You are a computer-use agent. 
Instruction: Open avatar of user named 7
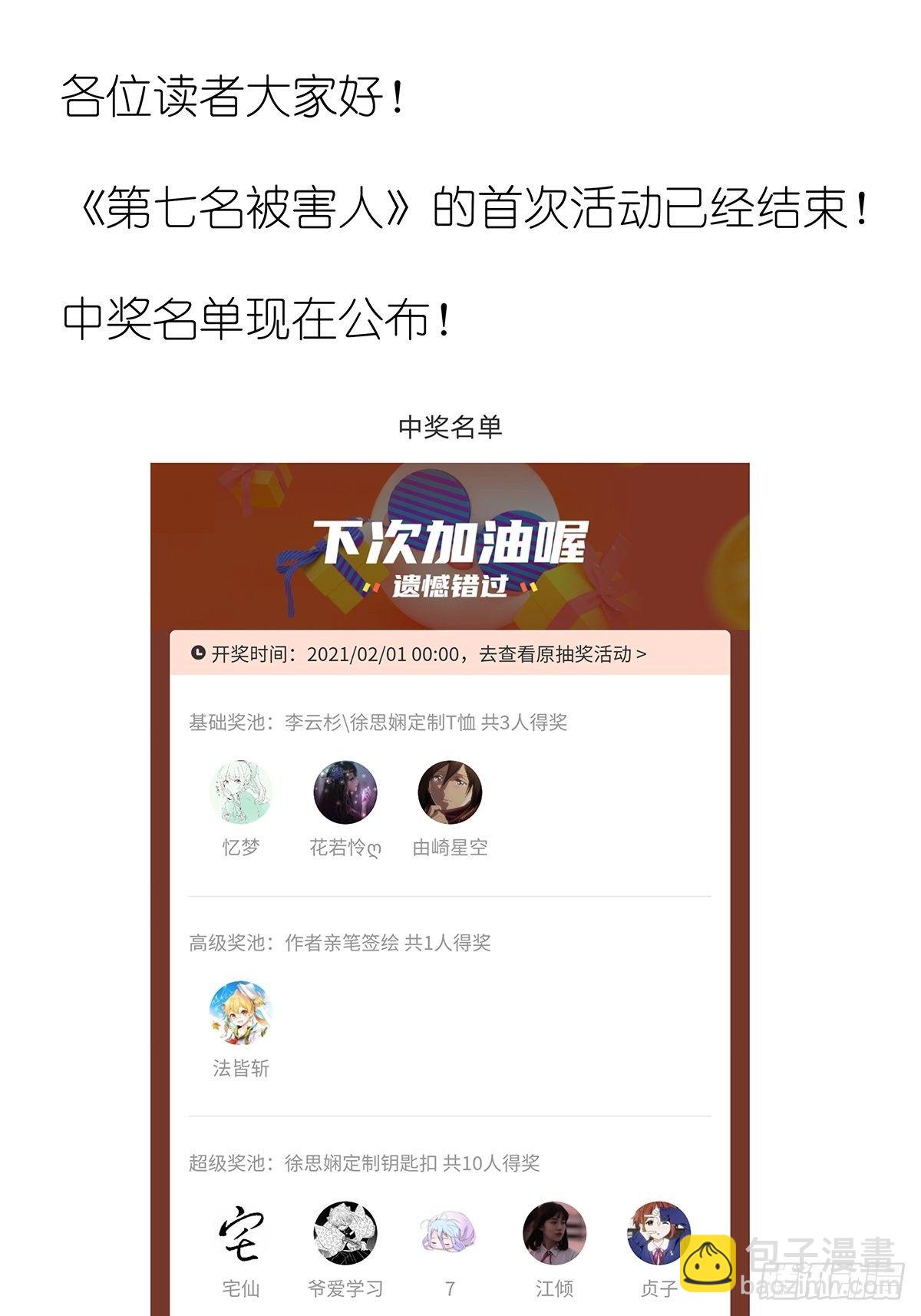[x=450, y=1233]
